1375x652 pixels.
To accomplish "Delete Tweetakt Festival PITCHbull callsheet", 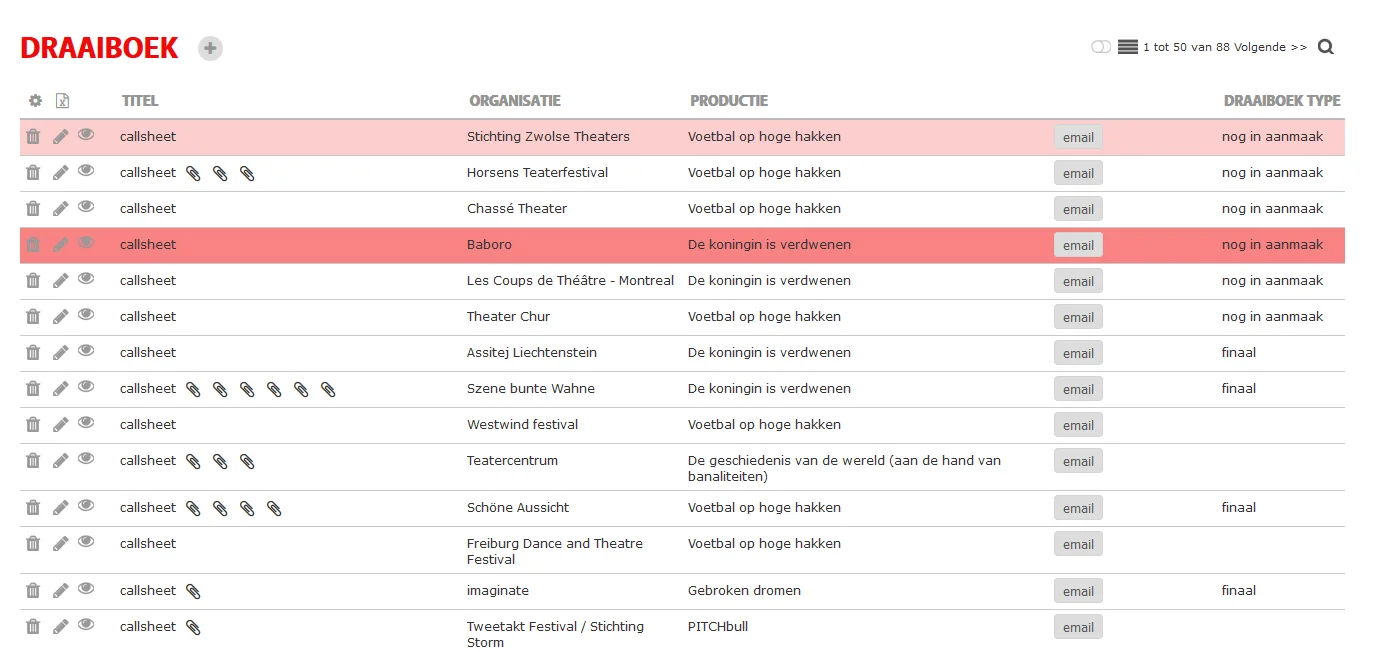I will pyautogui.click(x=33, y=627).
